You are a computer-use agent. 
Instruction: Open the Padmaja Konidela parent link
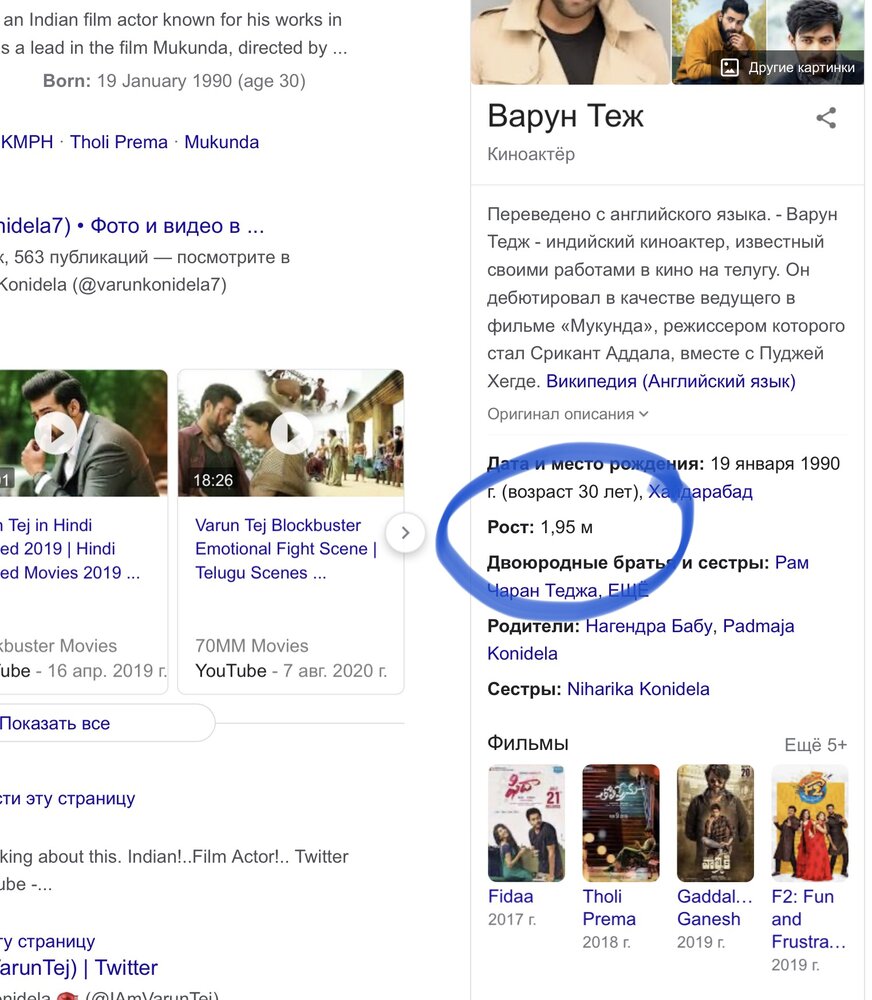coord(640,640)
